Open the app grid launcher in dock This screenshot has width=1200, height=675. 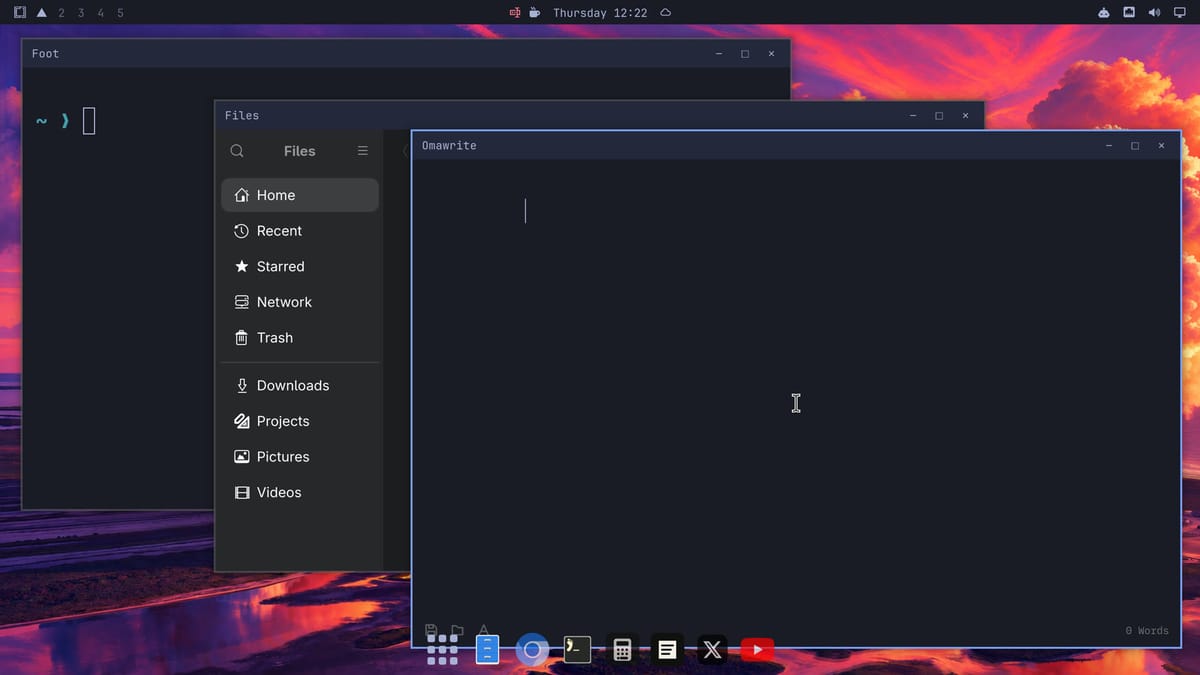442,650
